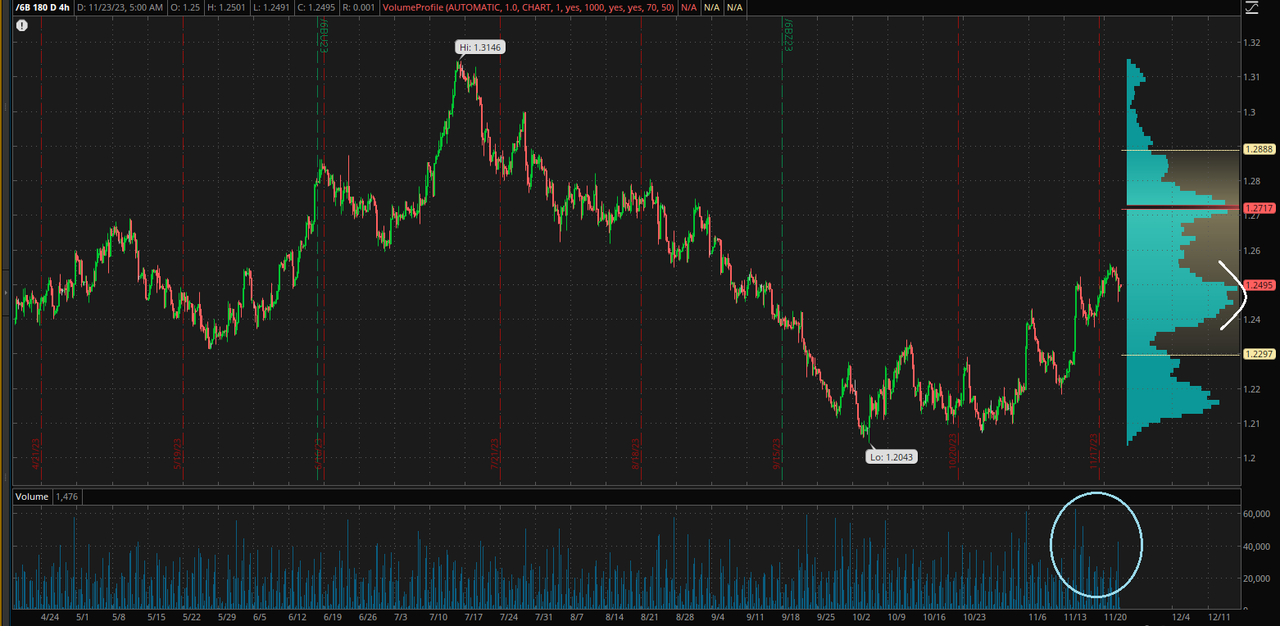Select the 1.2888 value area high label
Viewport: 1280px width, 626px height.
1258,149
